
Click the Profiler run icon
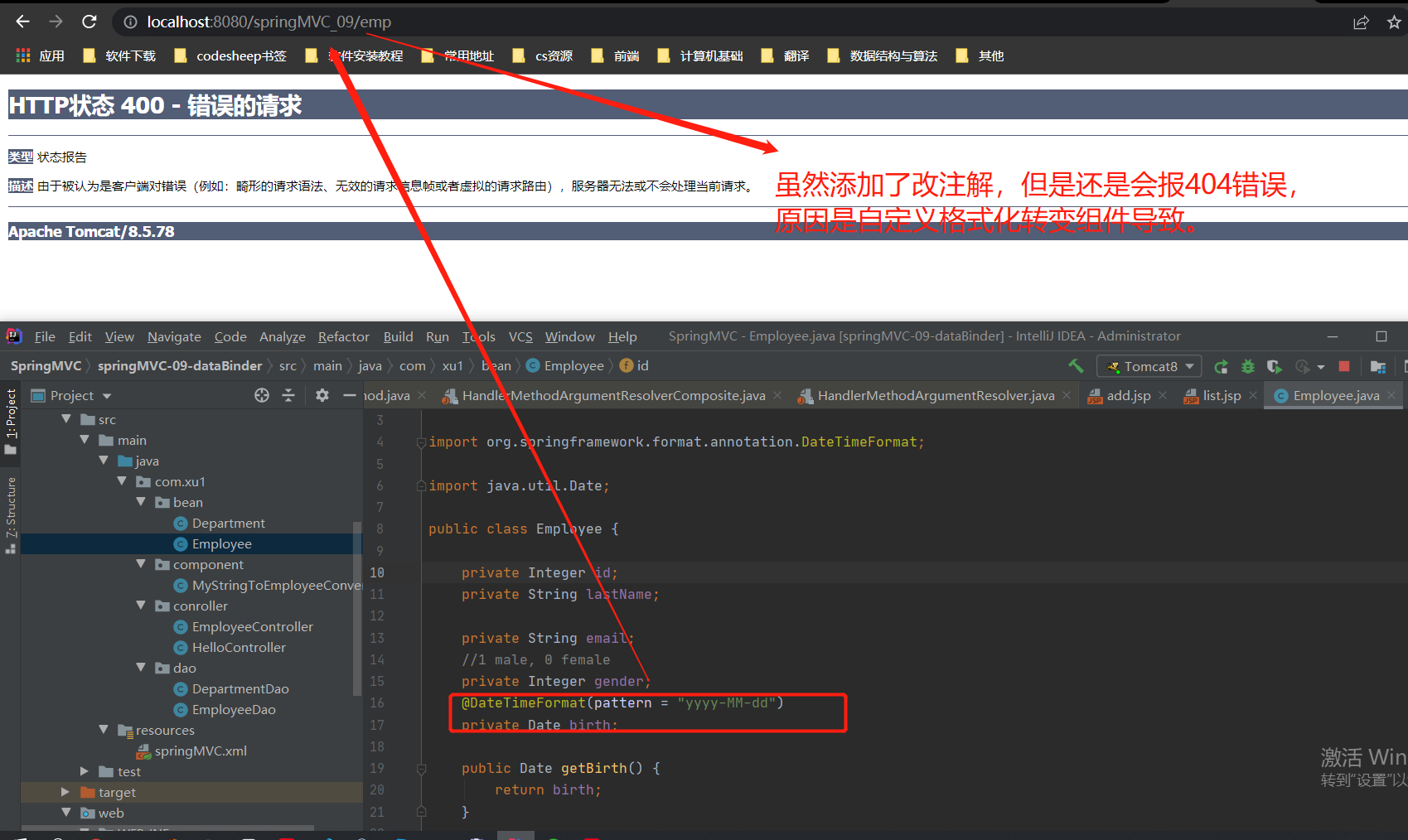[1303, 366]
